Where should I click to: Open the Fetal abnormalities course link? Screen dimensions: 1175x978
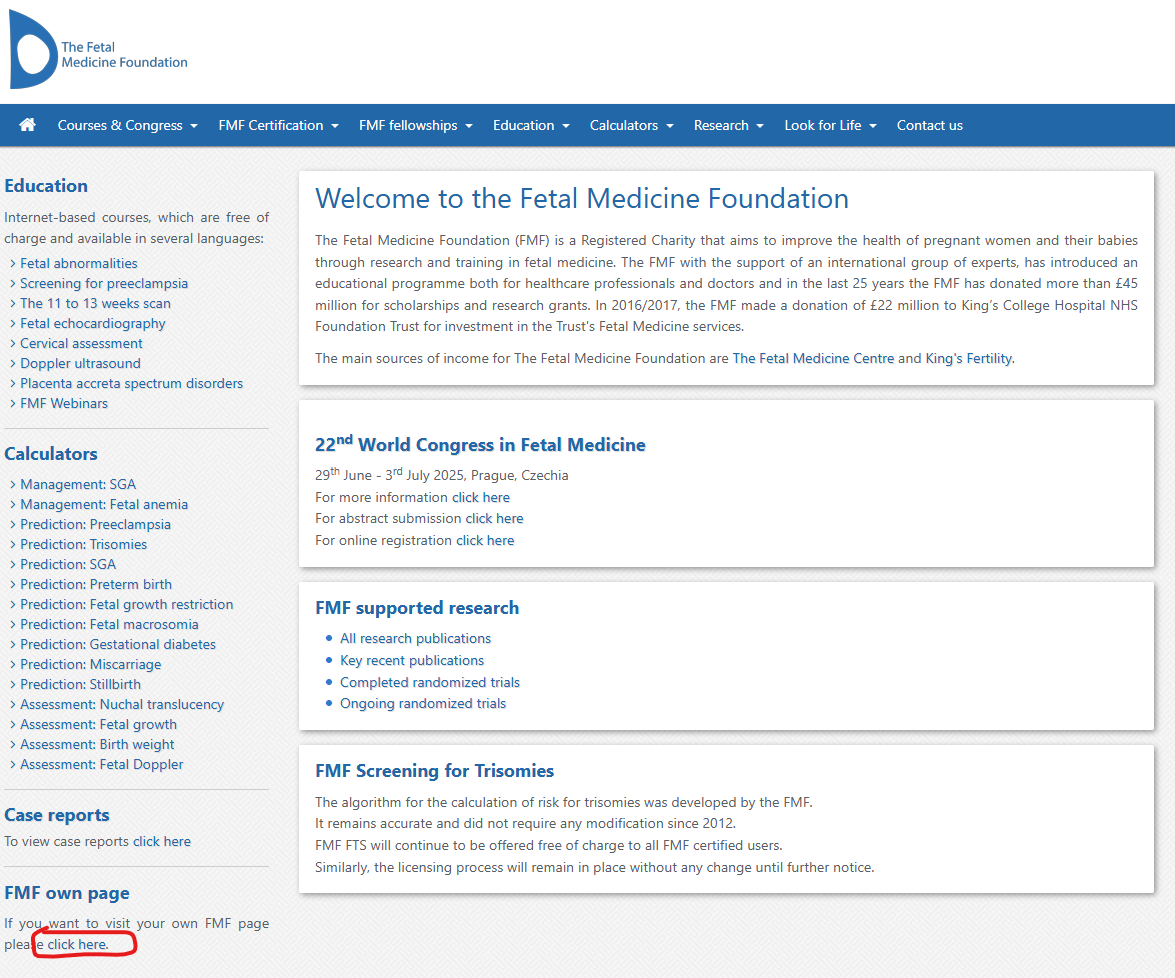[x=79, y=263]
